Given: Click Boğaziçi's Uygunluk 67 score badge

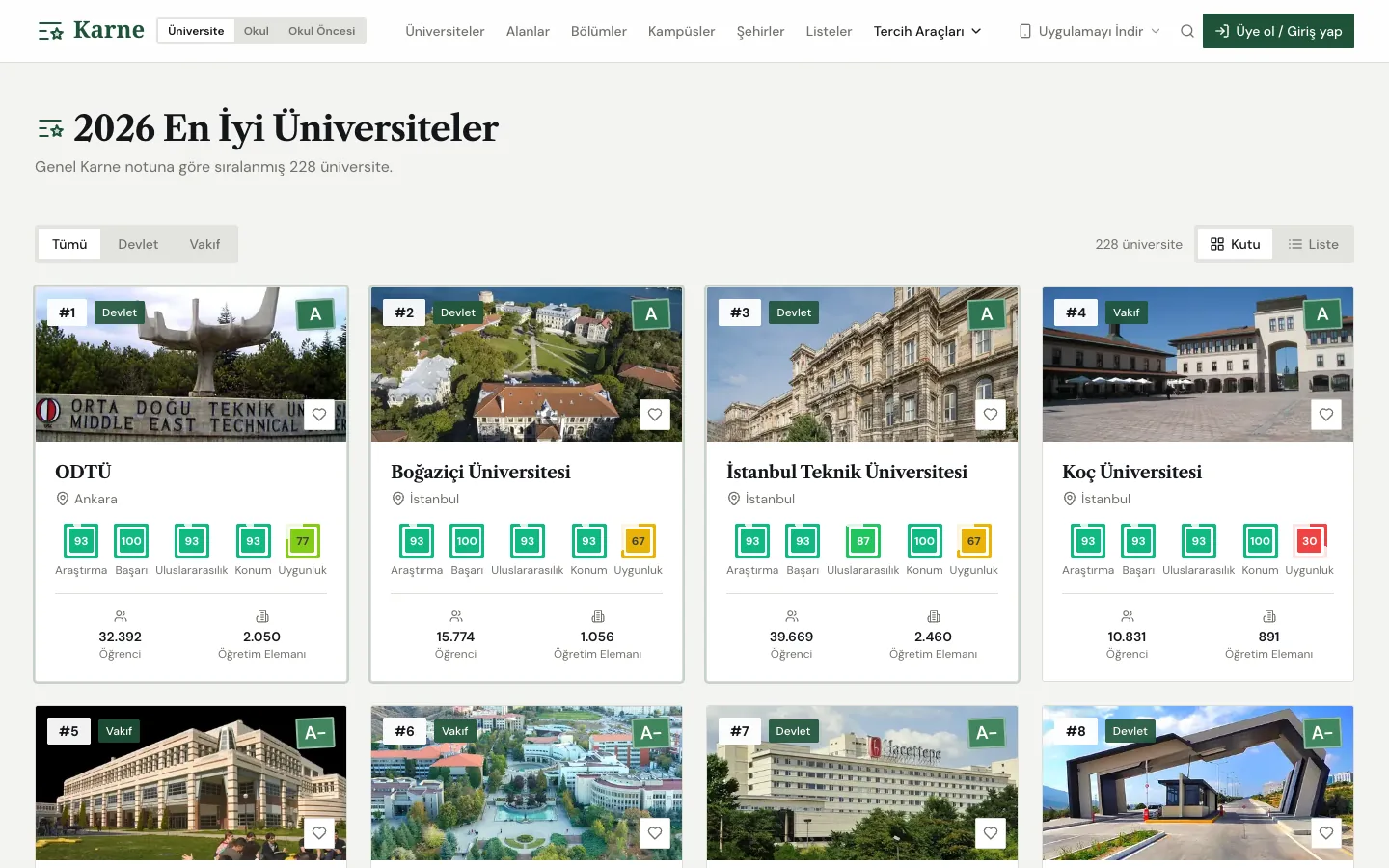Looking at the screenshot, I should point(639,541).
